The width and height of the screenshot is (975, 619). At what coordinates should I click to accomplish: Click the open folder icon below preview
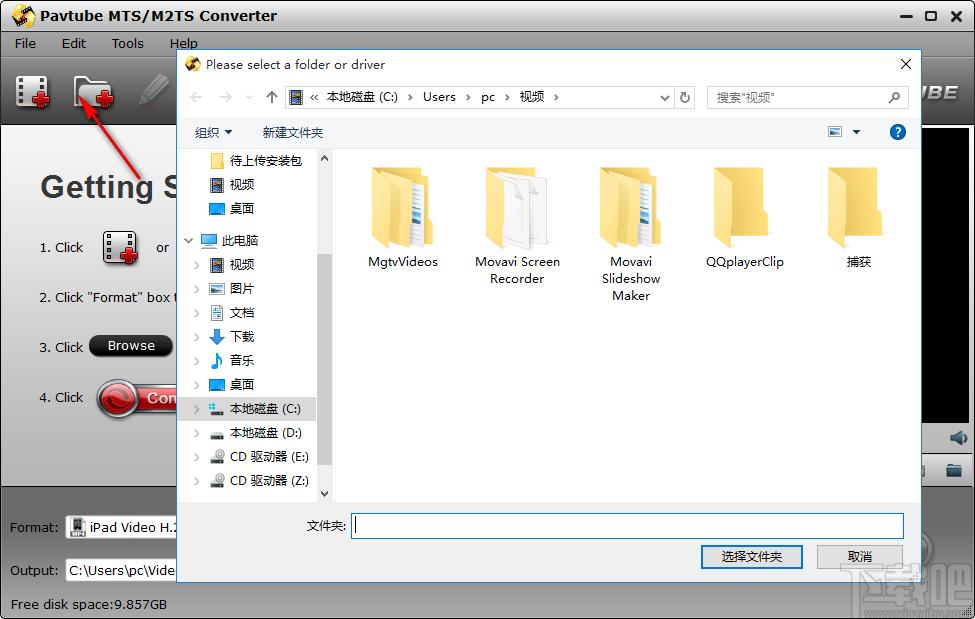[954, 470]
